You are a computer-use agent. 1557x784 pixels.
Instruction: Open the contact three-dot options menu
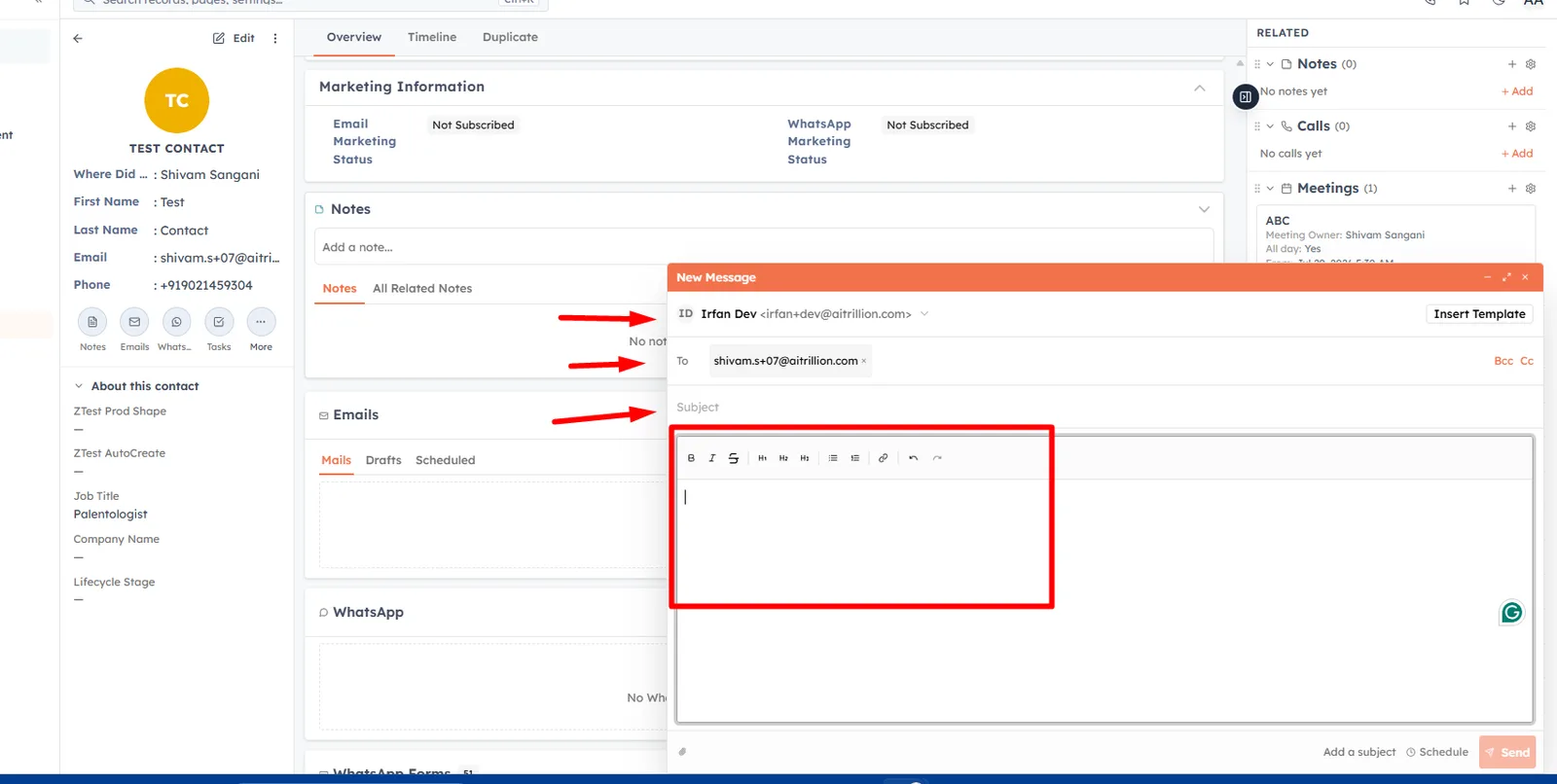click(x=275, y=39)
